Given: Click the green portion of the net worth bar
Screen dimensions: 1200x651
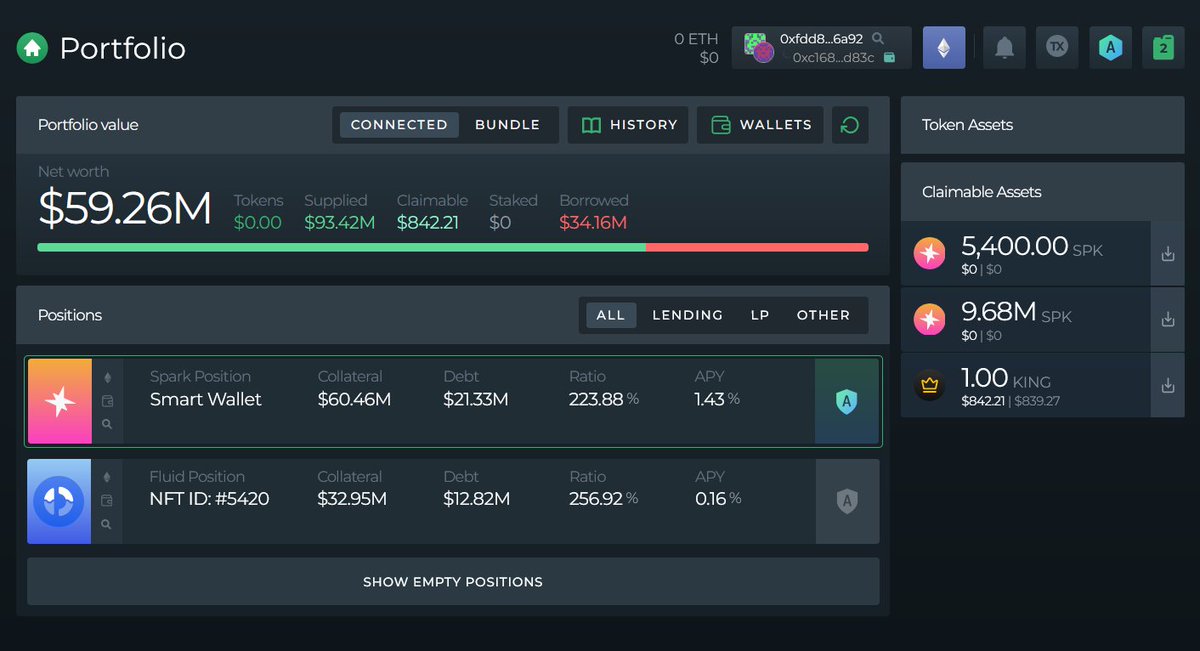Looking at the screenshot, I should coord(340,247).
